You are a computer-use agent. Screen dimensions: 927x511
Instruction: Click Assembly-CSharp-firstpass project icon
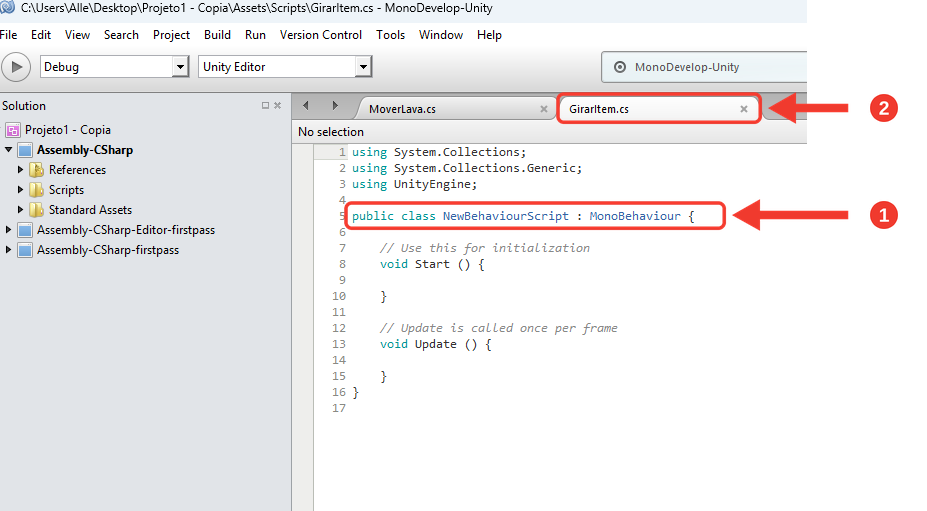coord(25,250)
